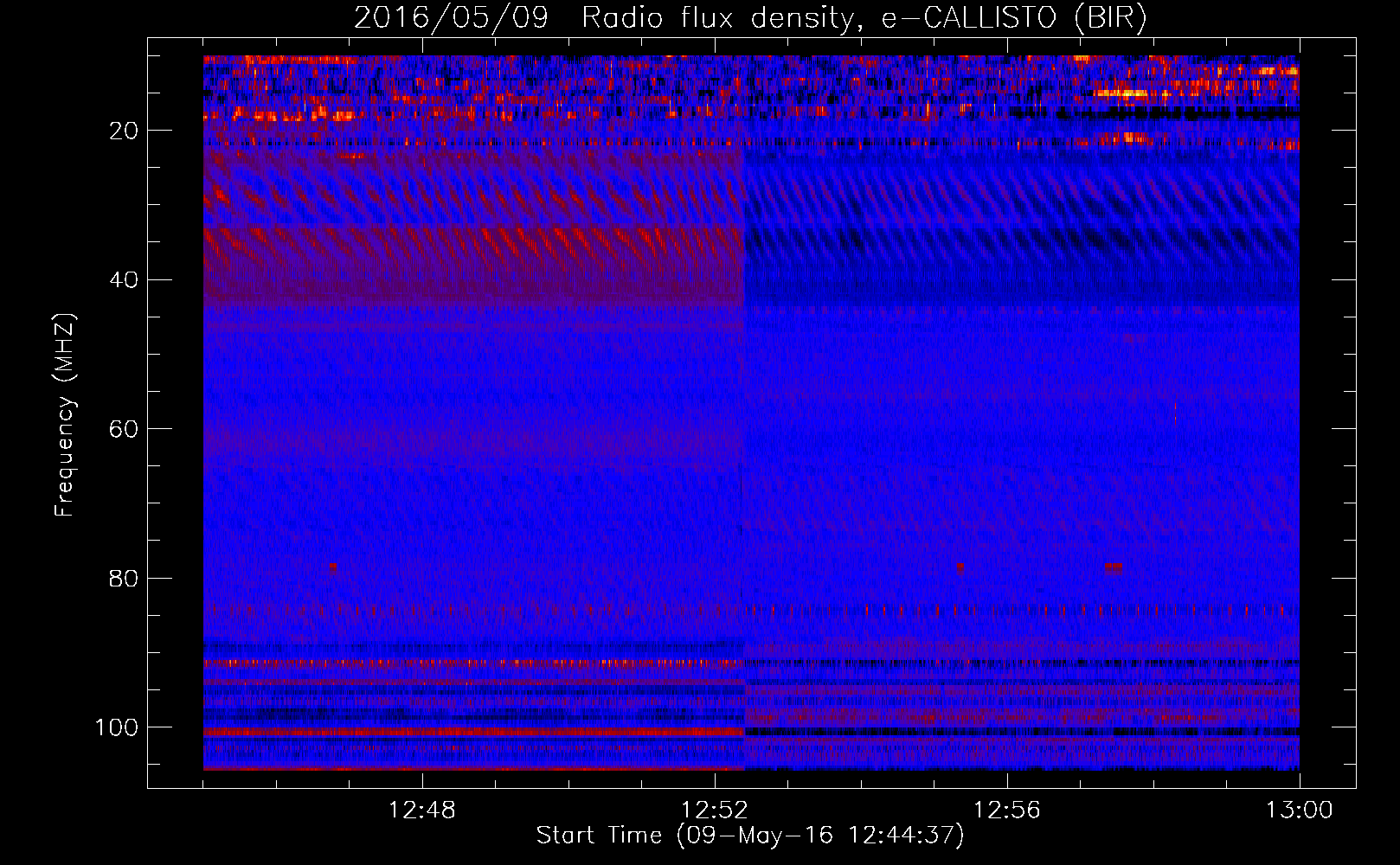Viewport: 1400px width, 865px height.
Task: Click the 12:56 time tick label
Action: point(1007,811)
